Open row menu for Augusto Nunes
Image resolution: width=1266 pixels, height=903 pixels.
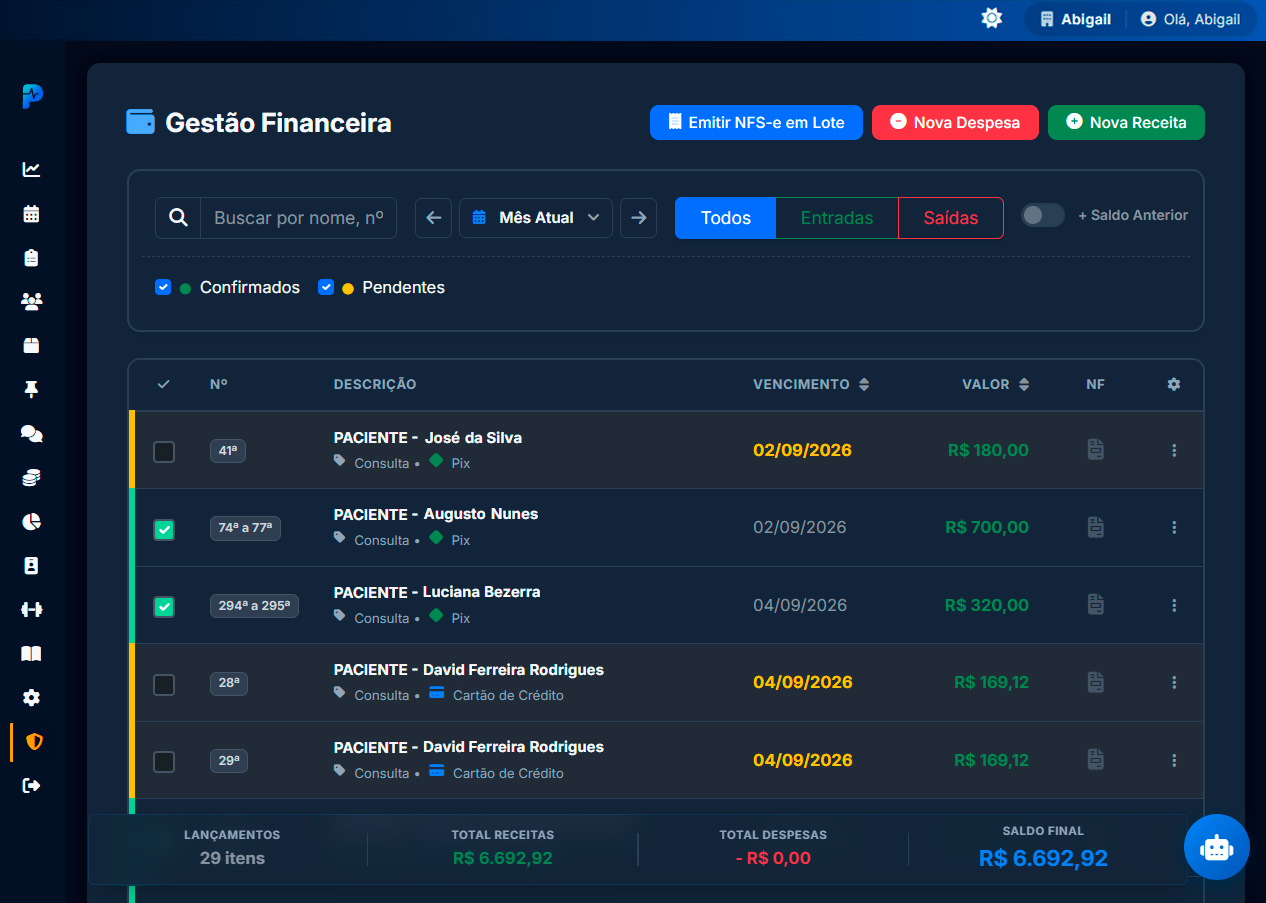tap(1174, 527)
